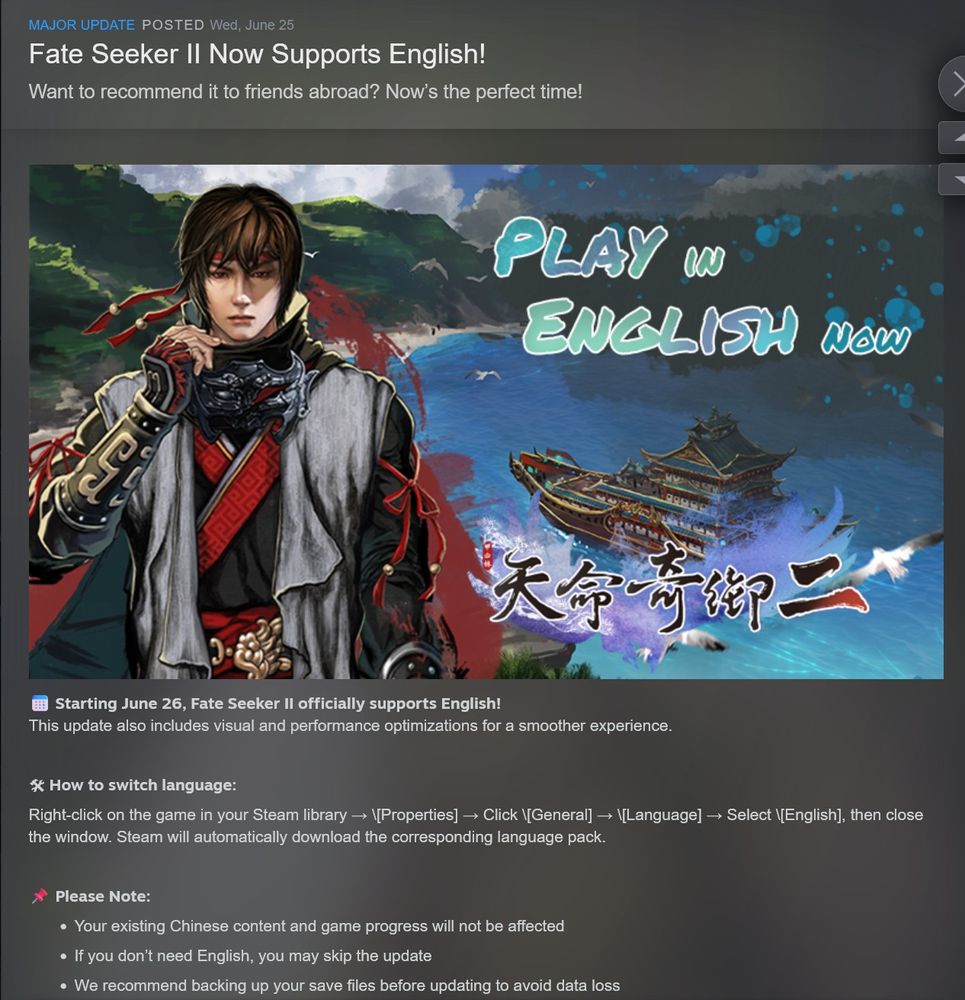Click the subtitle about recommending to friends abroad

(x=306, y=92)
